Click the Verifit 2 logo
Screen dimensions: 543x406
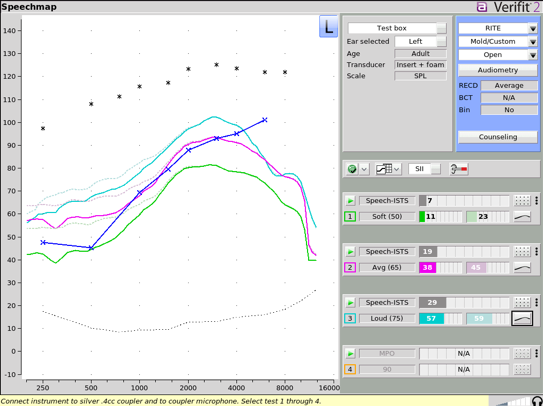(x=509, y=7)
